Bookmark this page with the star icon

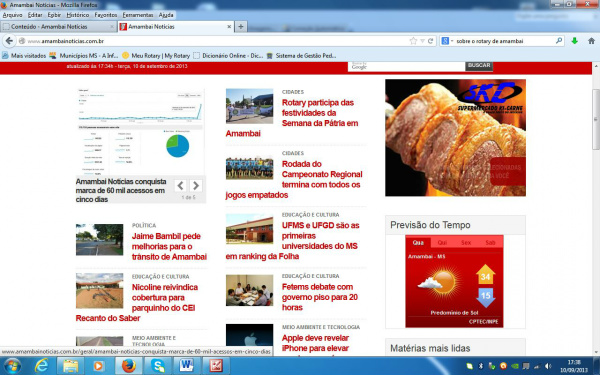coord(413,41)
